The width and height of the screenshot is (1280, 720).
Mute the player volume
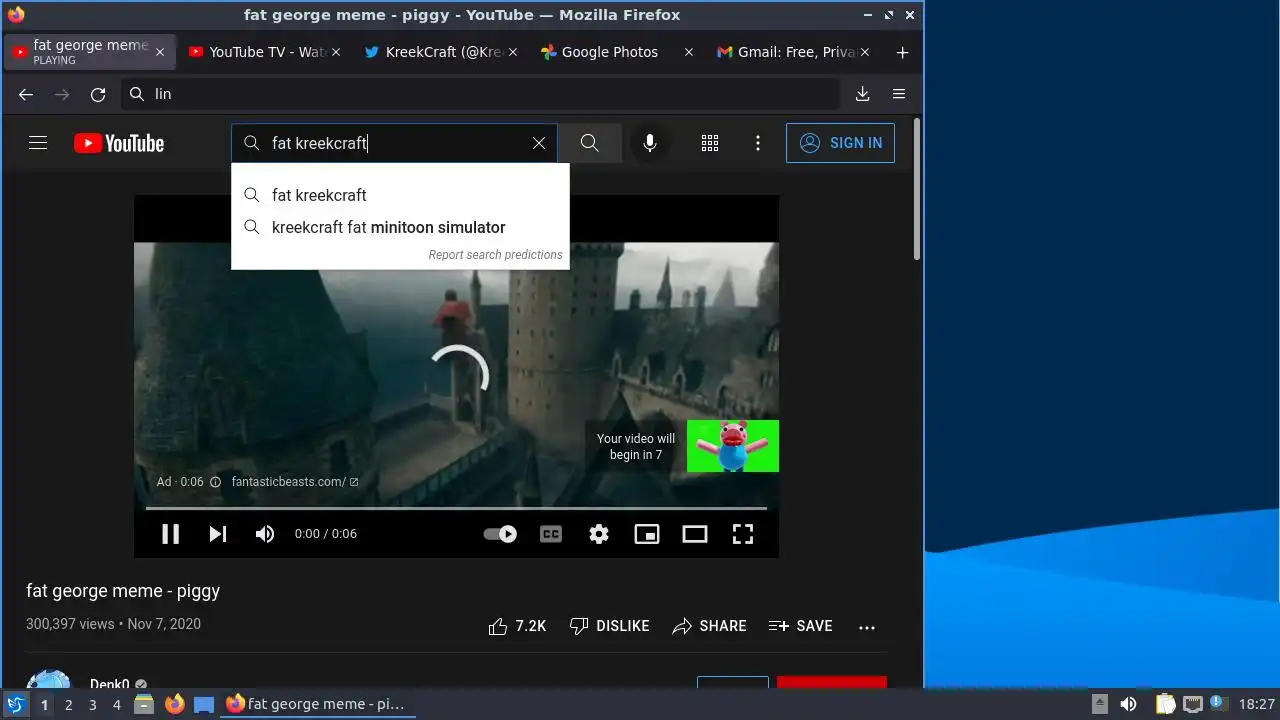265,534
